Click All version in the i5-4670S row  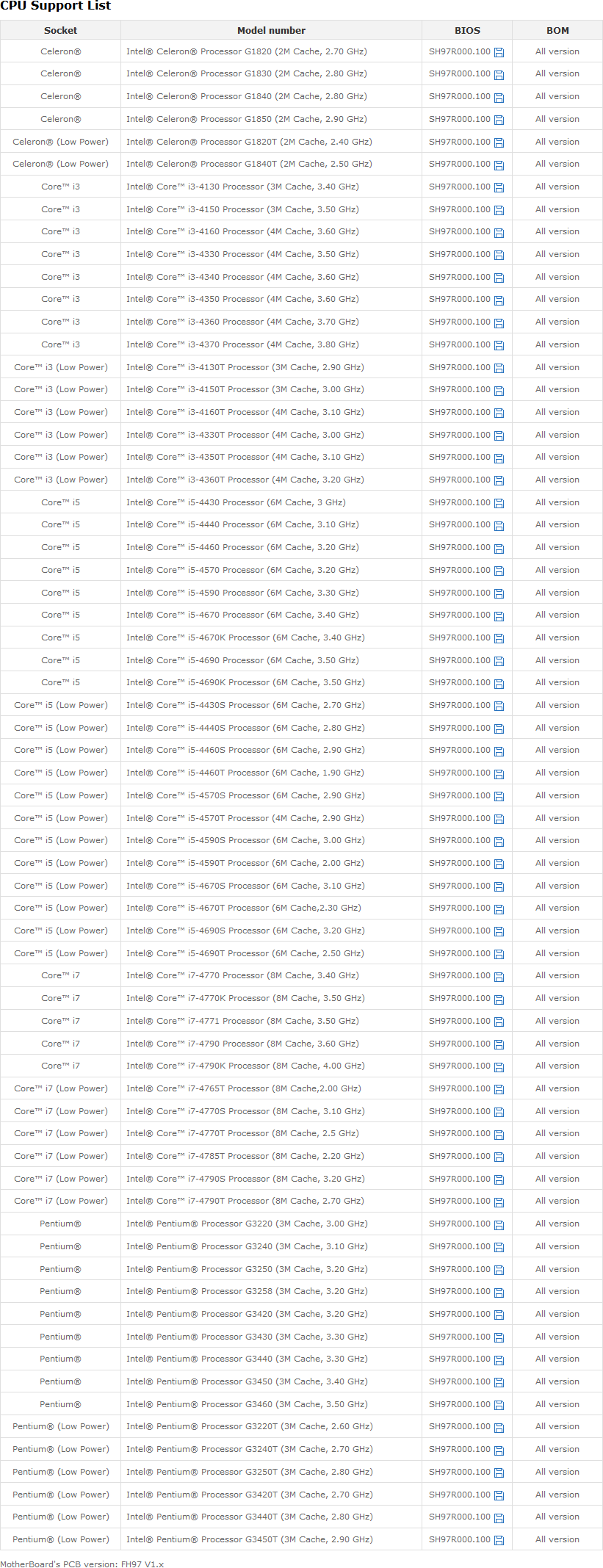[x=557, y=886]
